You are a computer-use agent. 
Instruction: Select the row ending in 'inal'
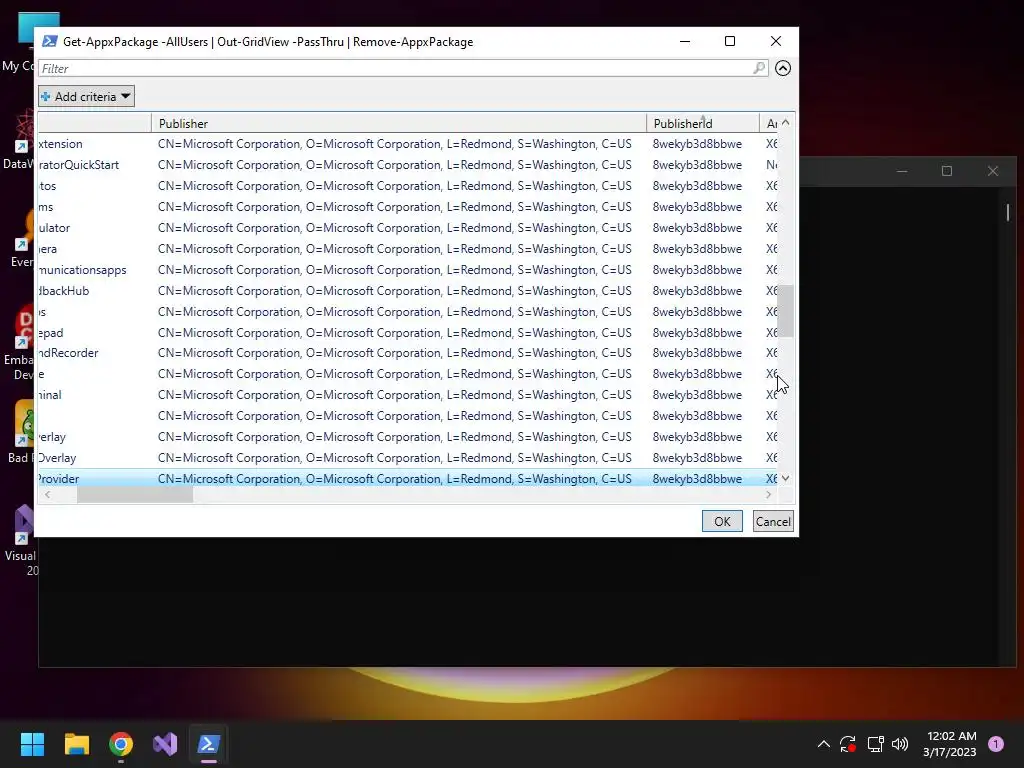[408, 394]
